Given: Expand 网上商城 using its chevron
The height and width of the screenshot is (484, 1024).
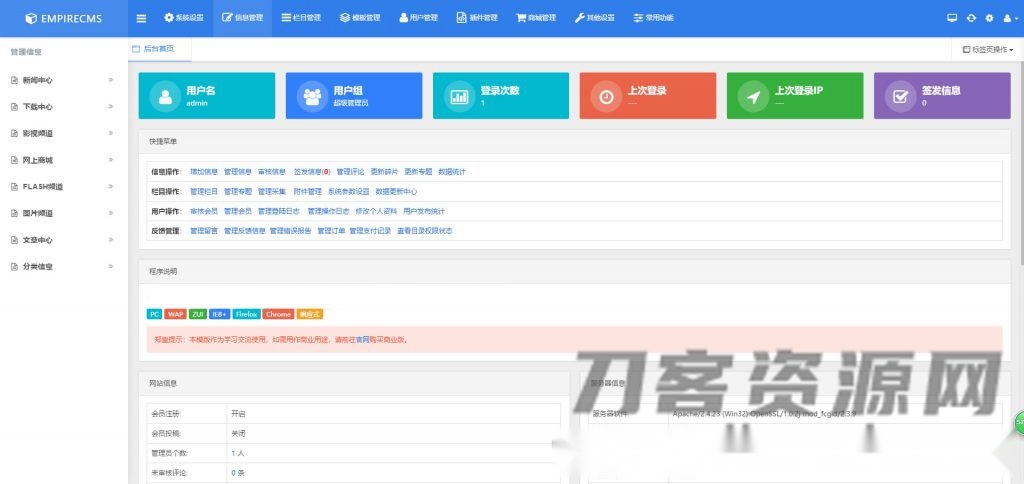Looking at the screenshot, I should (x=111, y=160).
